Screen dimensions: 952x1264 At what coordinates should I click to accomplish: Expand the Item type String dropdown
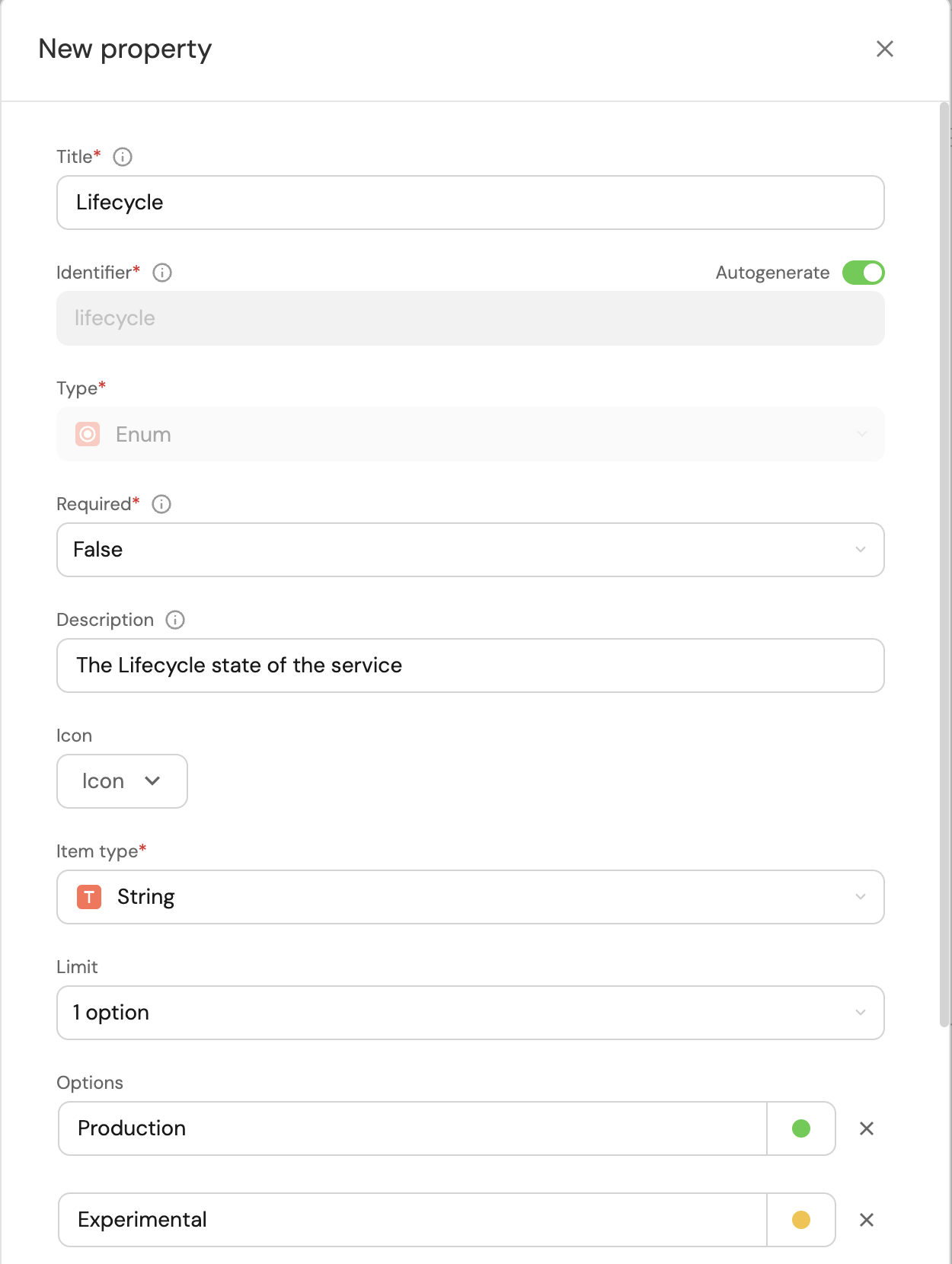click(x=470, y=897)
